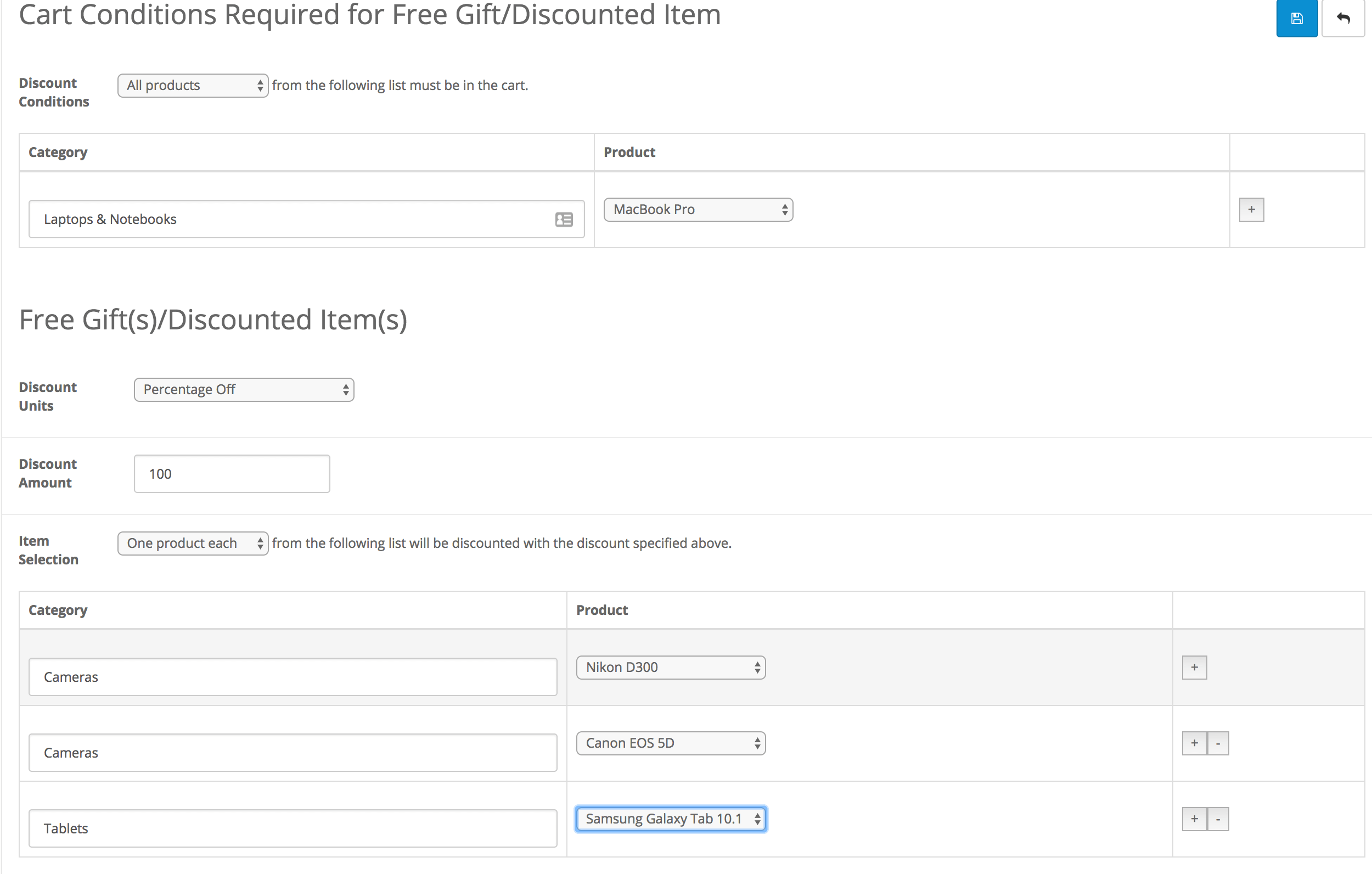This screenshot has height=874, width=1372.
Task: Open the One product each selection dropdown
Action: (x=193, y=544)
